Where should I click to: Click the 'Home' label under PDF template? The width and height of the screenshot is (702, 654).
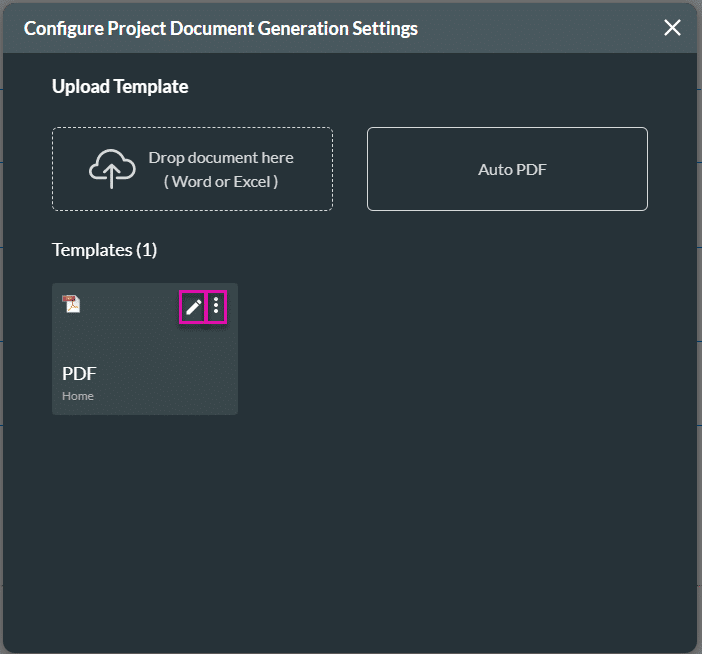click(78, 396)
